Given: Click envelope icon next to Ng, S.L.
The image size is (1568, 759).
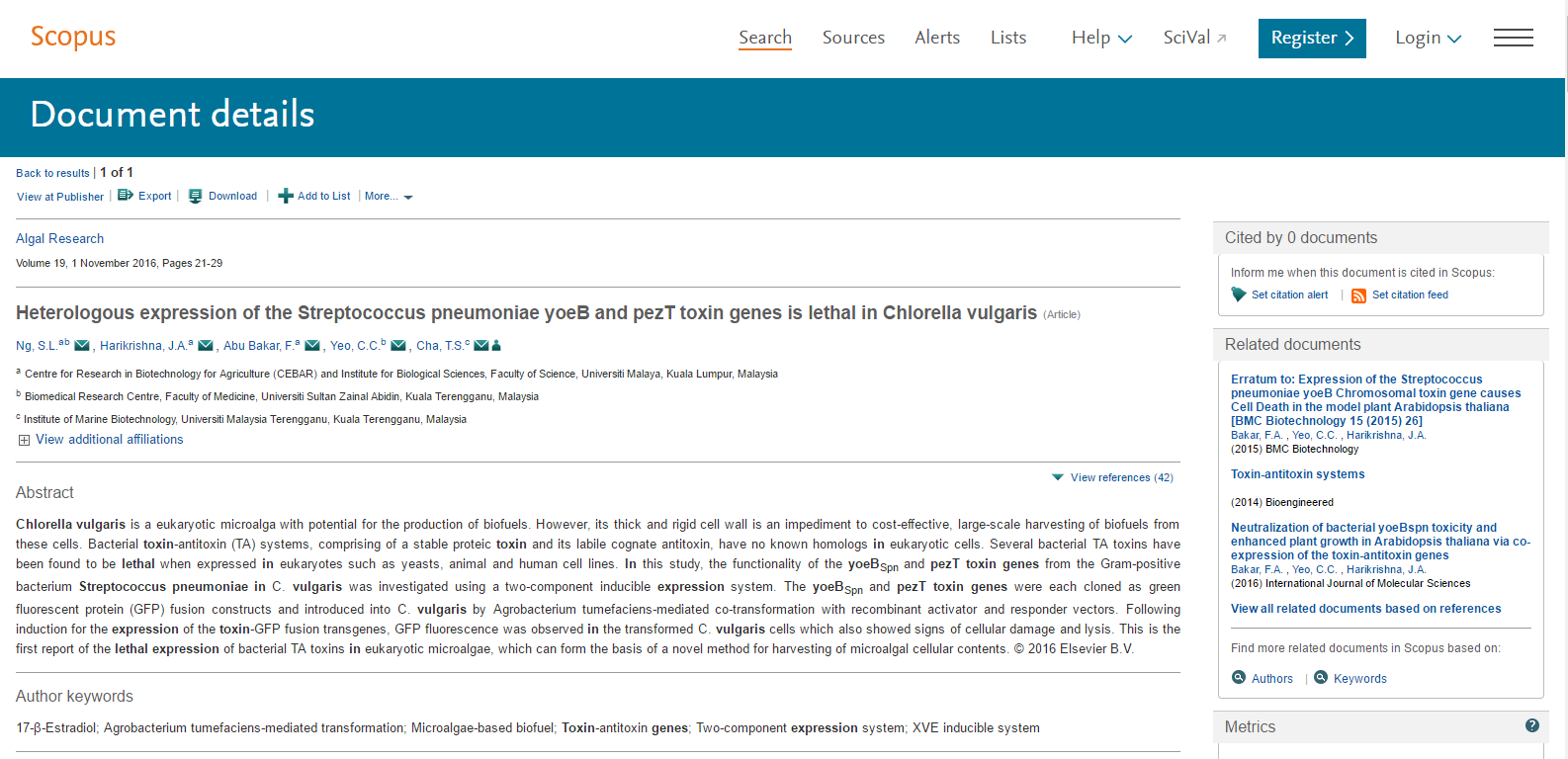Looking at the screenshot, I should coord(82,346).
